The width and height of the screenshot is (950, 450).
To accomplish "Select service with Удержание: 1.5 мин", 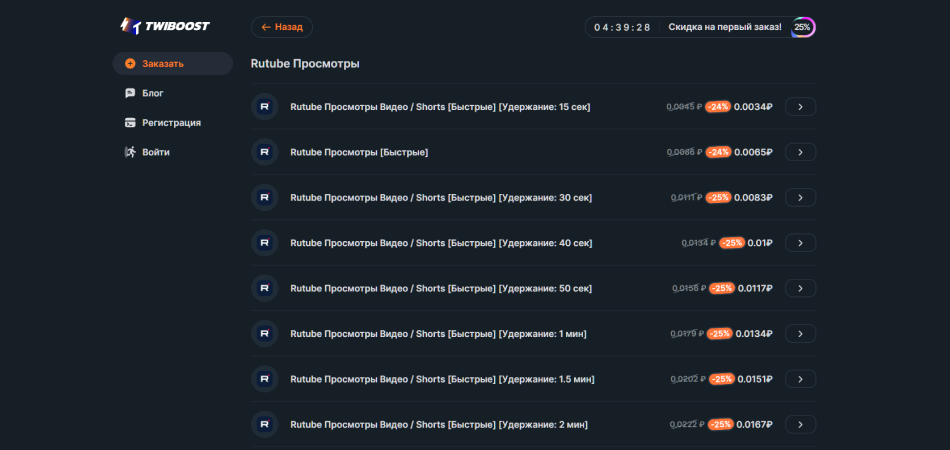I will click(442, 379).
